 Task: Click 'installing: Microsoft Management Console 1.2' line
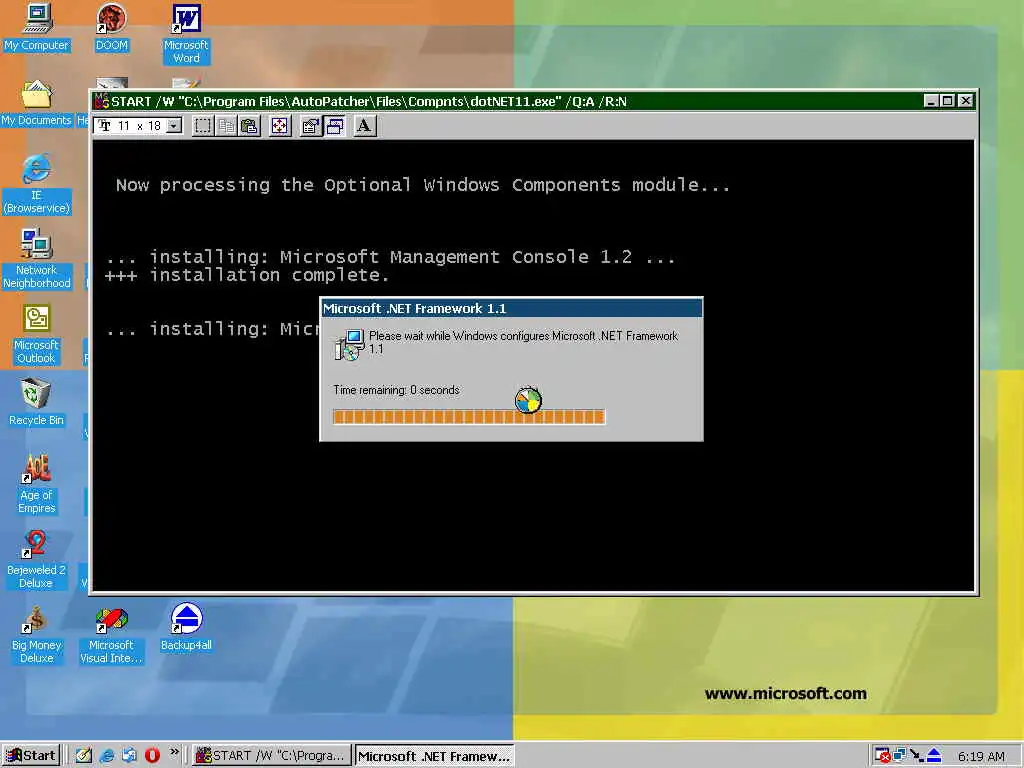pos(391,257)
